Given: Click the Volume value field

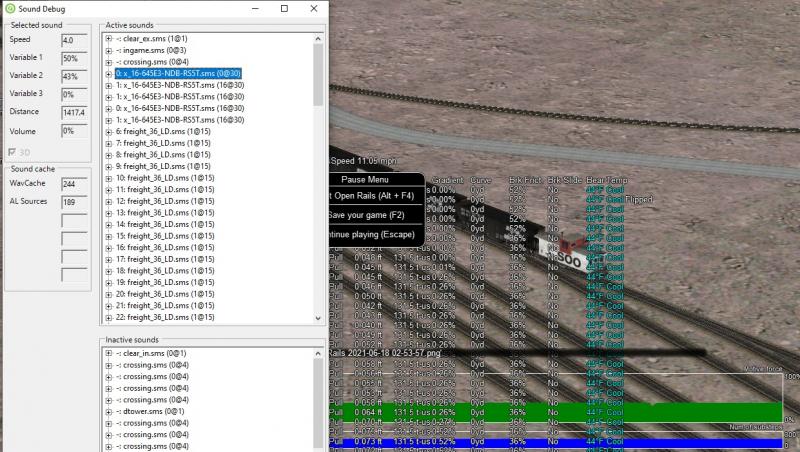Looking at the screenshot, I should click(x=74, y=131).
